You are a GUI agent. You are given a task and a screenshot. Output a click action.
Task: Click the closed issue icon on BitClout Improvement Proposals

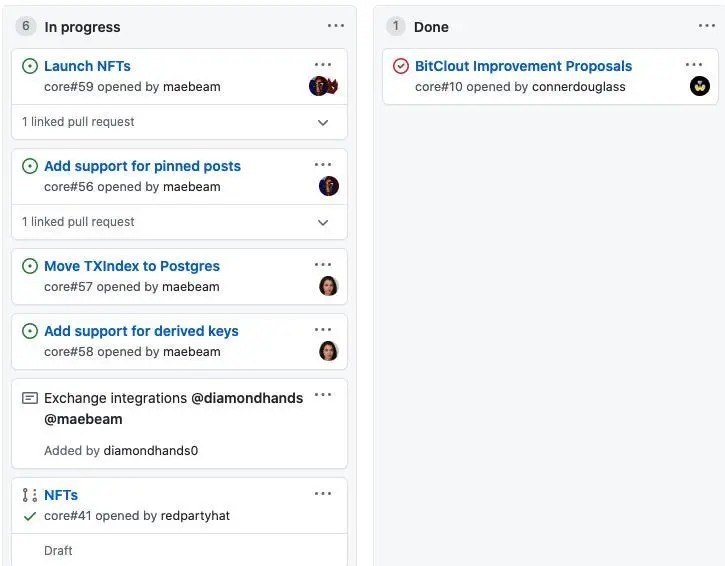pyautogui.click(x=401, y=66)
